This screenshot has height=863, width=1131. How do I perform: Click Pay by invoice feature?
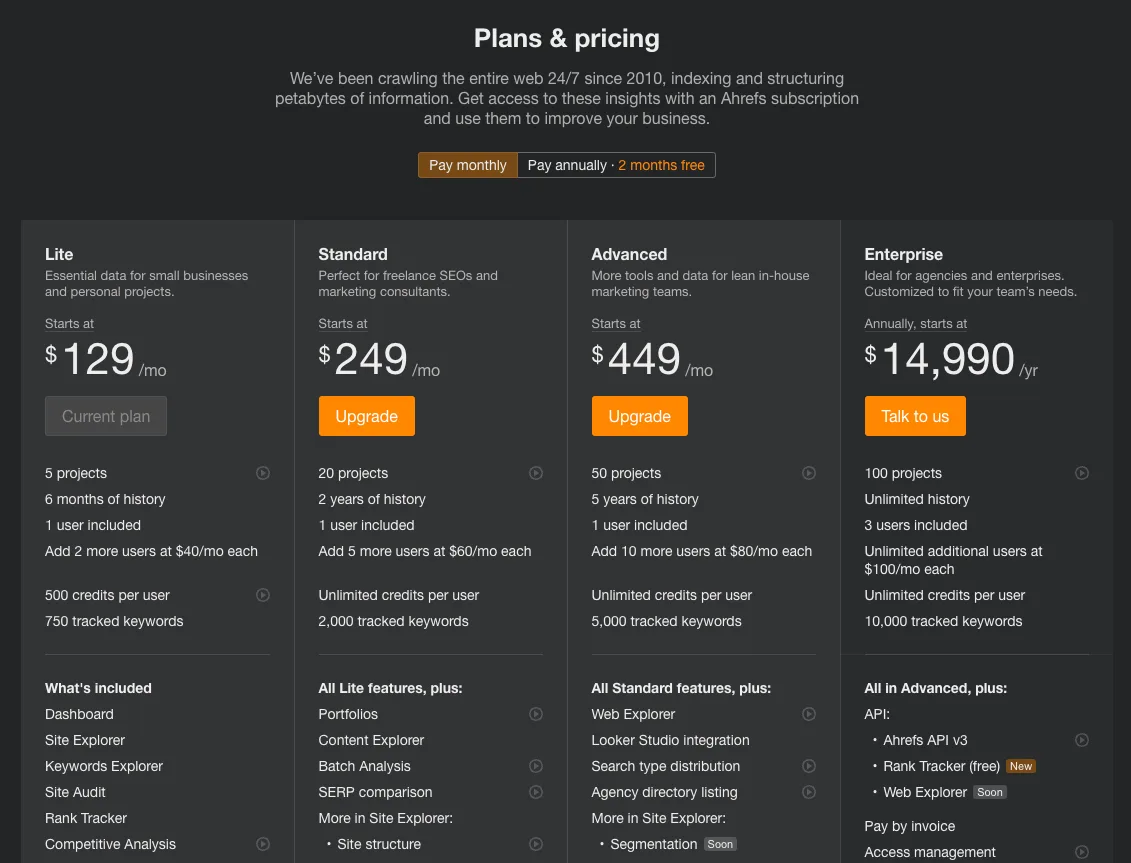pos(910,826)
